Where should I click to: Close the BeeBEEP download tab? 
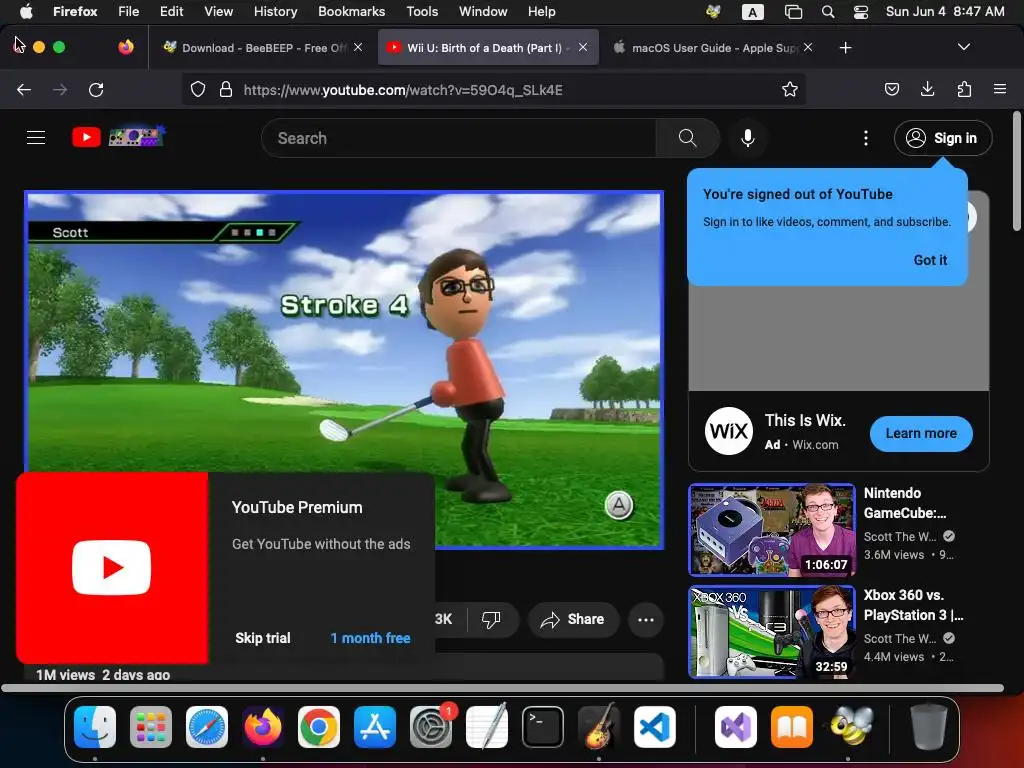point(358,47)
